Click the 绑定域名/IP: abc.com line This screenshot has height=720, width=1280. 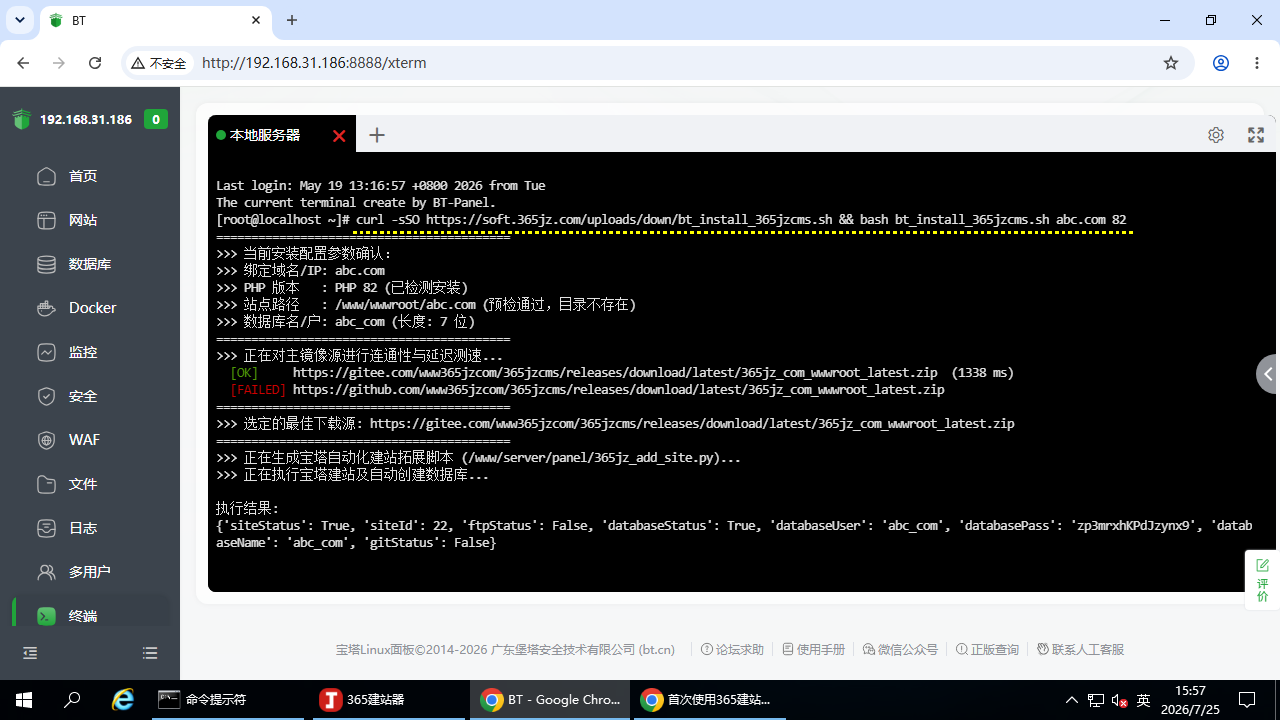pos(300,271)
